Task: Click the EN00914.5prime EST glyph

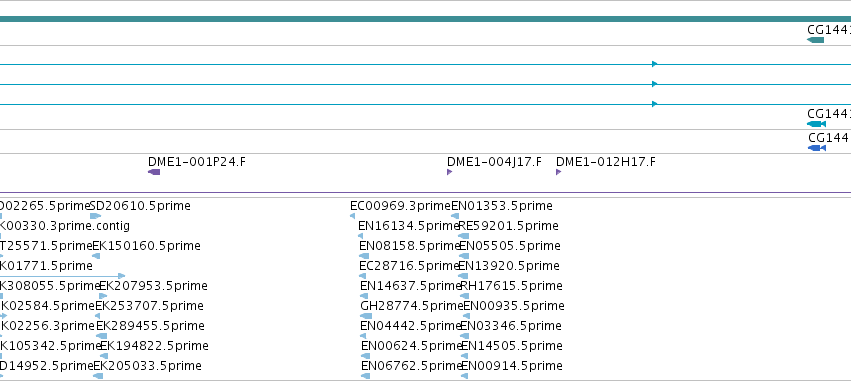Action: pyautogui.click(x=465, y=376)
